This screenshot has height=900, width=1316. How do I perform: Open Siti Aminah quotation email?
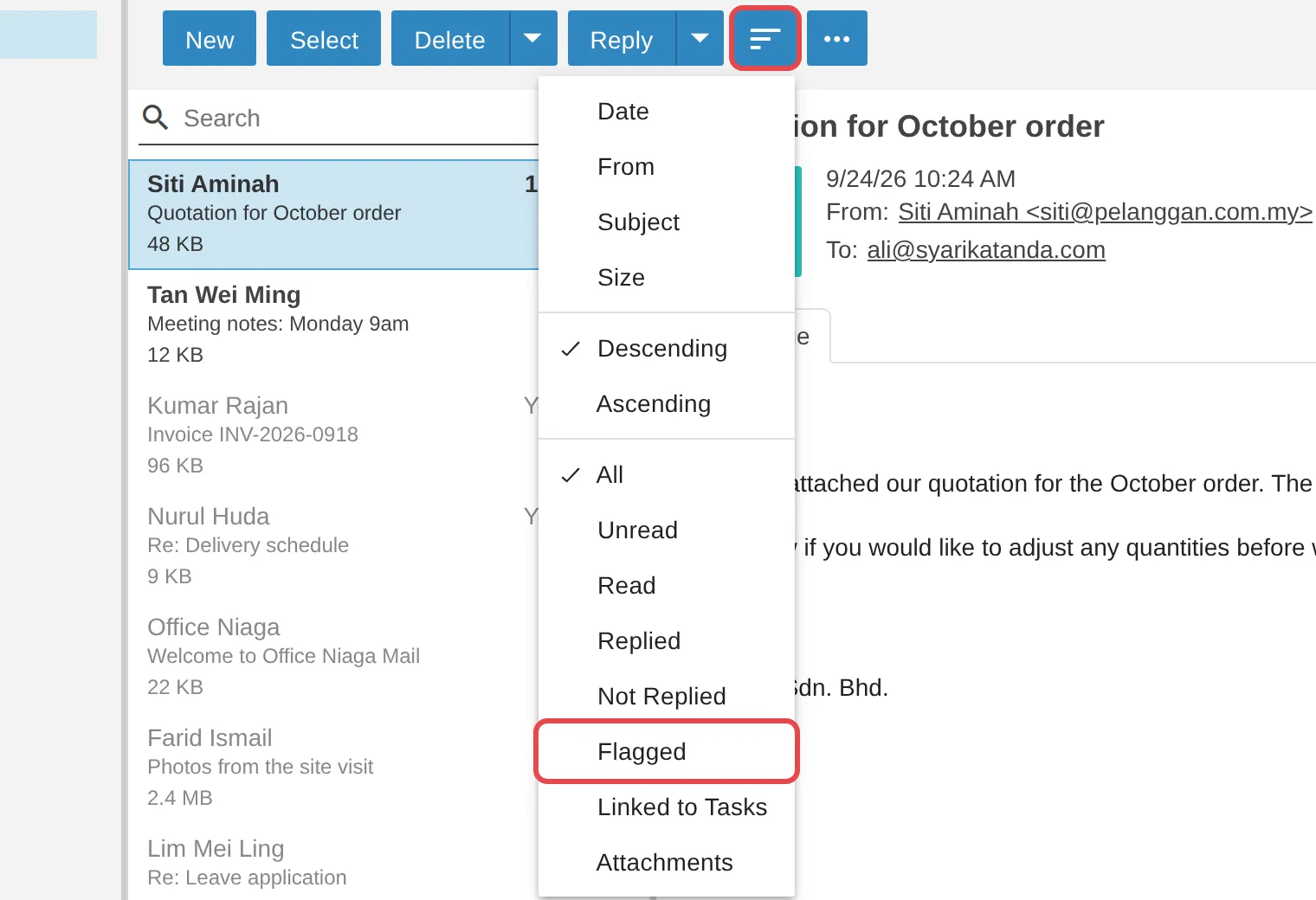tap(334, 215)
